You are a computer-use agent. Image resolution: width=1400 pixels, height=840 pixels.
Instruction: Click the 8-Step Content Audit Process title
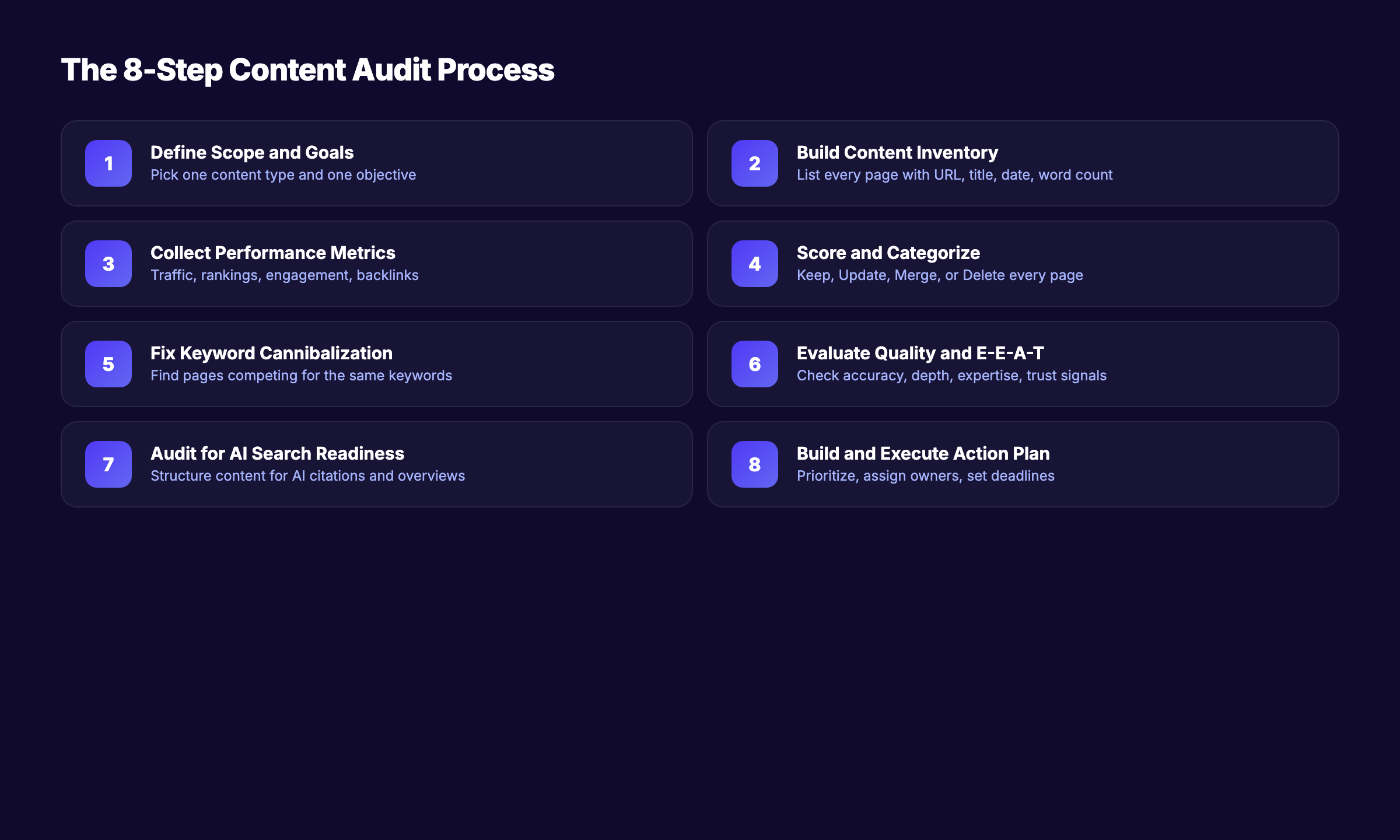(308, 70)
